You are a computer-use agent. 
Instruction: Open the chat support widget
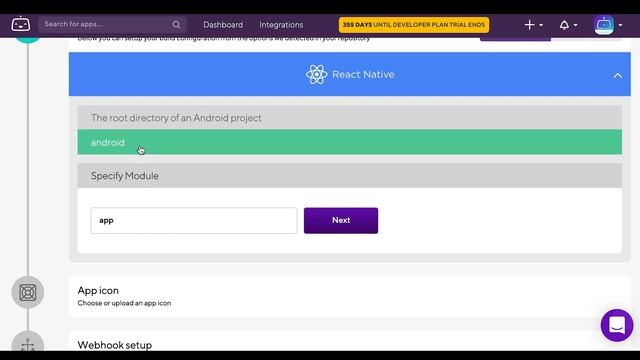click(x=617, y=325)
